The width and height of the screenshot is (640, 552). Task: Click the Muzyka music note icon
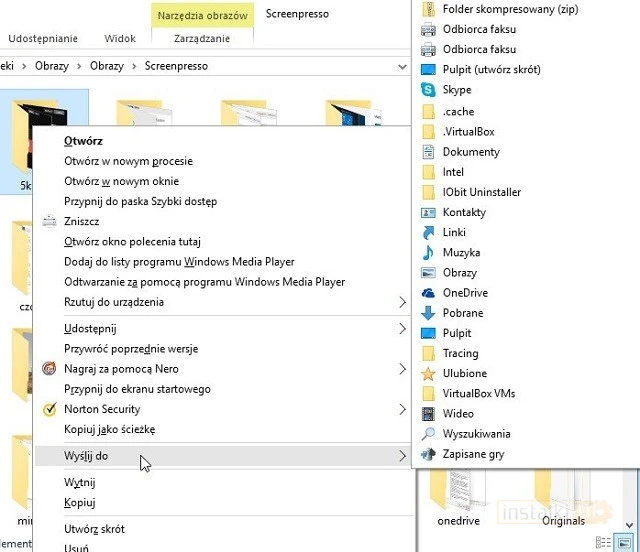coord(428,253)
